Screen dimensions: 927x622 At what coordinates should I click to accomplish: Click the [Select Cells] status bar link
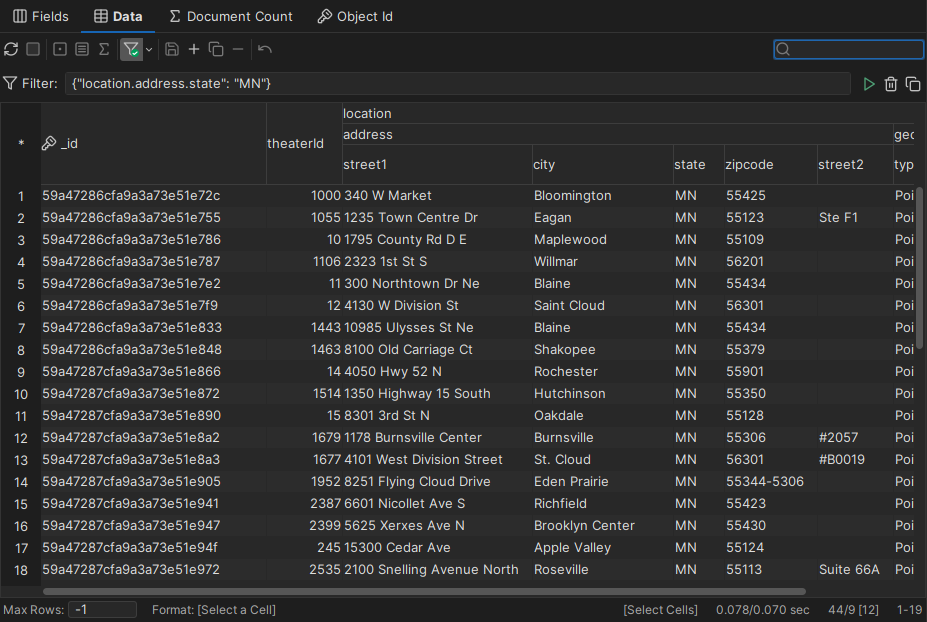pos(660,608)
